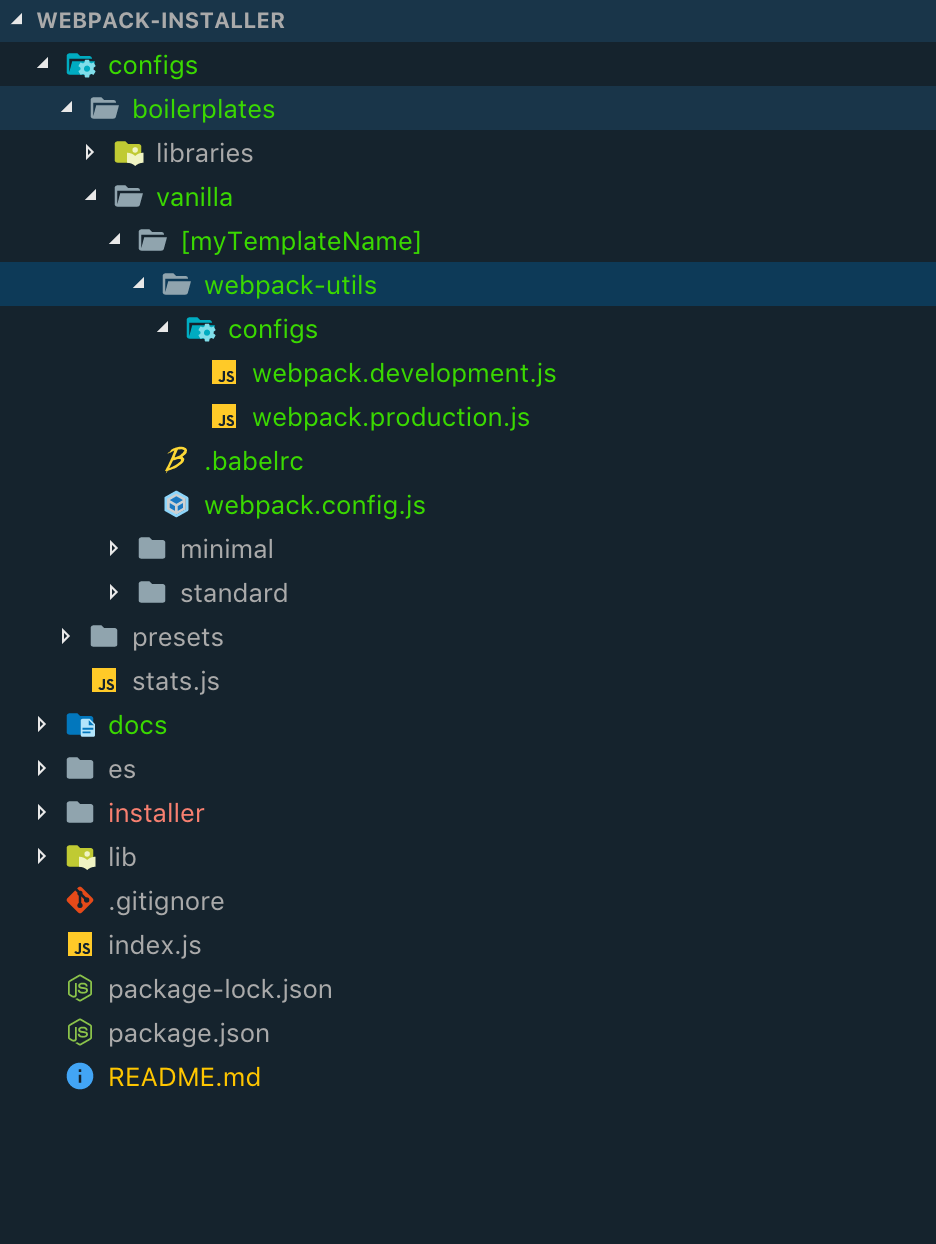This screenshot has width=936, height=1244.
Task: Select the standard folder label
Action: tap(234, 593)
